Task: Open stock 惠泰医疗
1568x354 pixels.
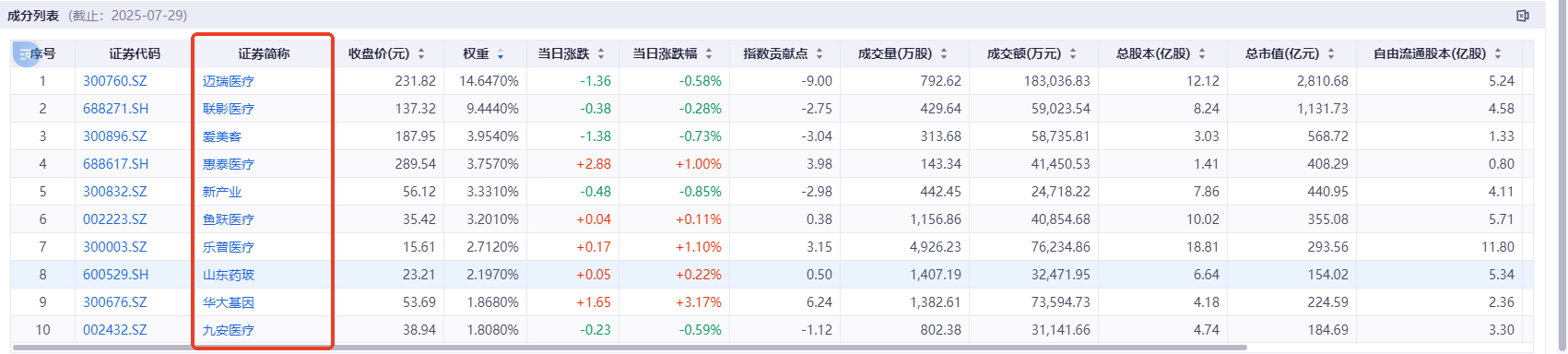Action: tap(229, 164)
